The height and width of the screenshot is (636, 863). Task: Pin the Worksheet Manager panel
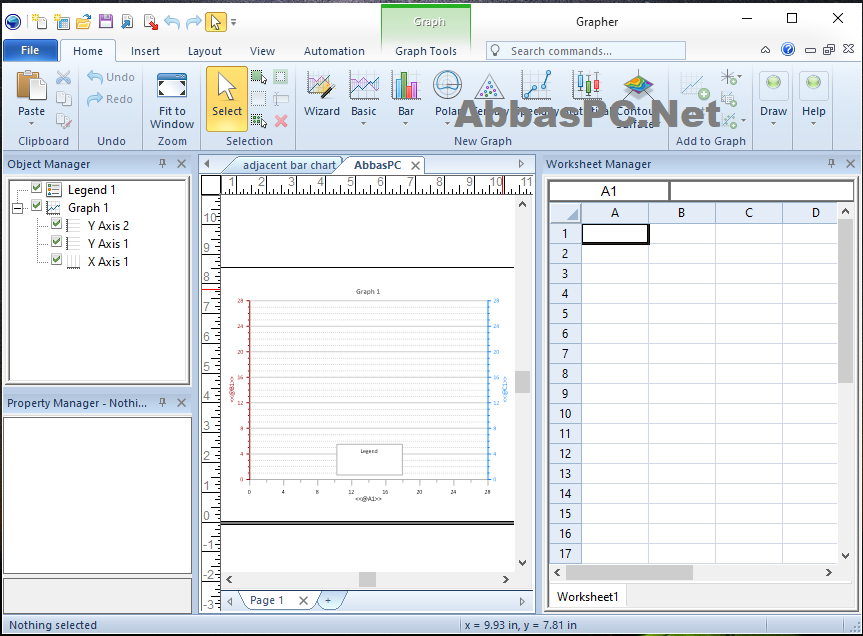point(831,163)
